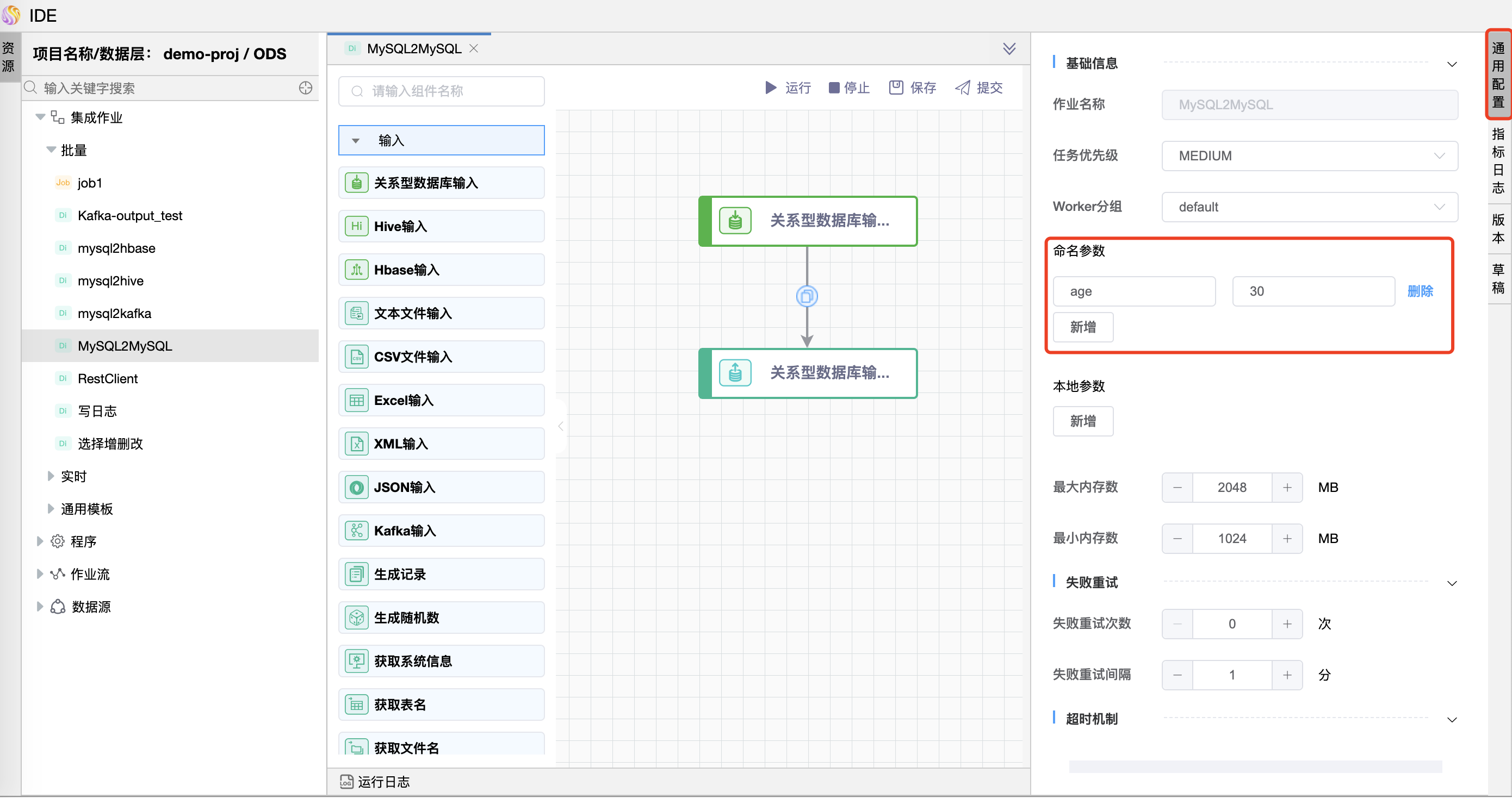
Task: Increase 最大内存数 with the plus button
Action: click(x=1287, y=487)
